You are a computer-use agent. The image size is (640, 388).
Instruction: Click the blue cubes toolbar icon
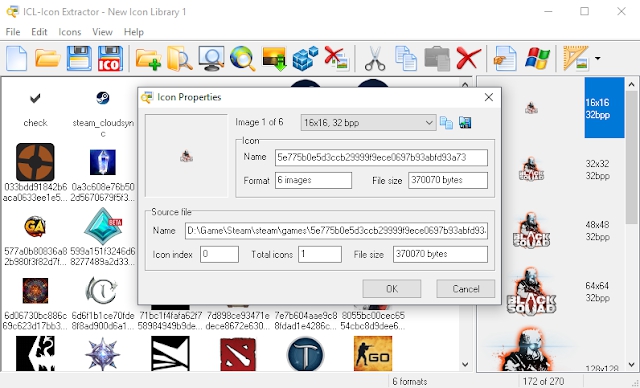click(305, 59)
